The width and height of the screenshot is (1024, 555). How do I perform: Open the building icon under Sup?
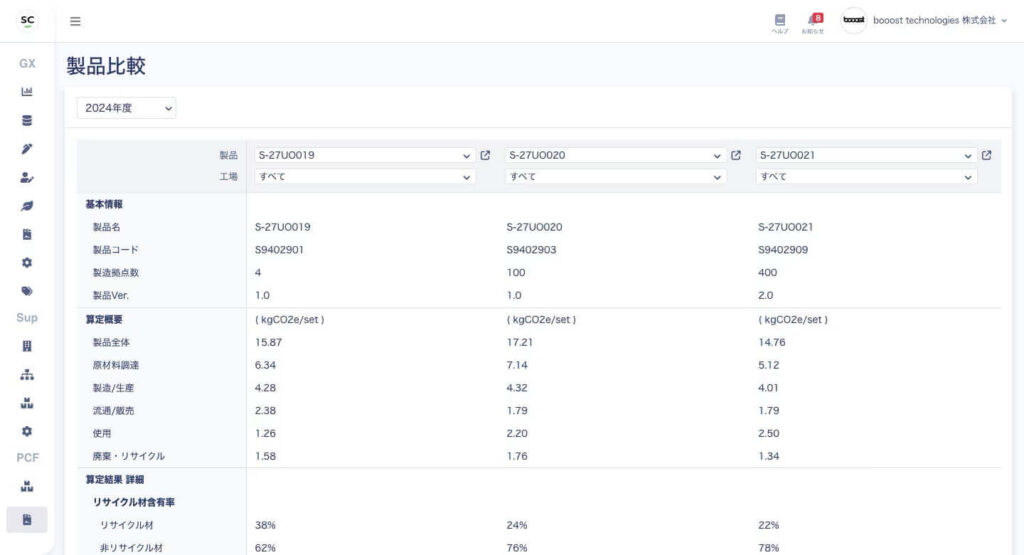tap(27, 346)
